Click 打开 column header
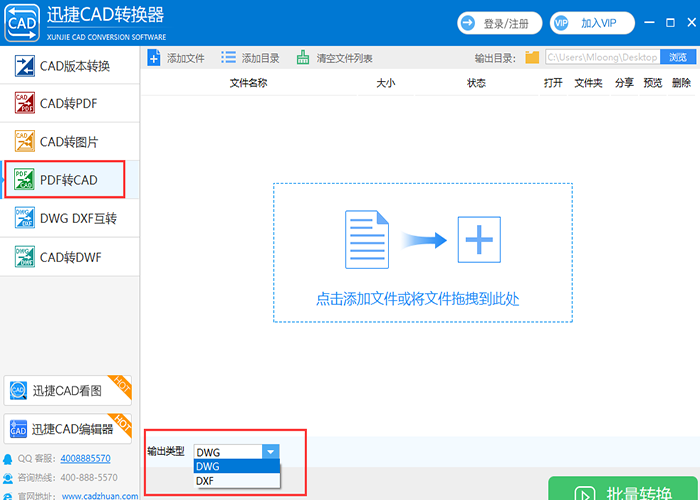The image size is (700, 500). point(553,83)
